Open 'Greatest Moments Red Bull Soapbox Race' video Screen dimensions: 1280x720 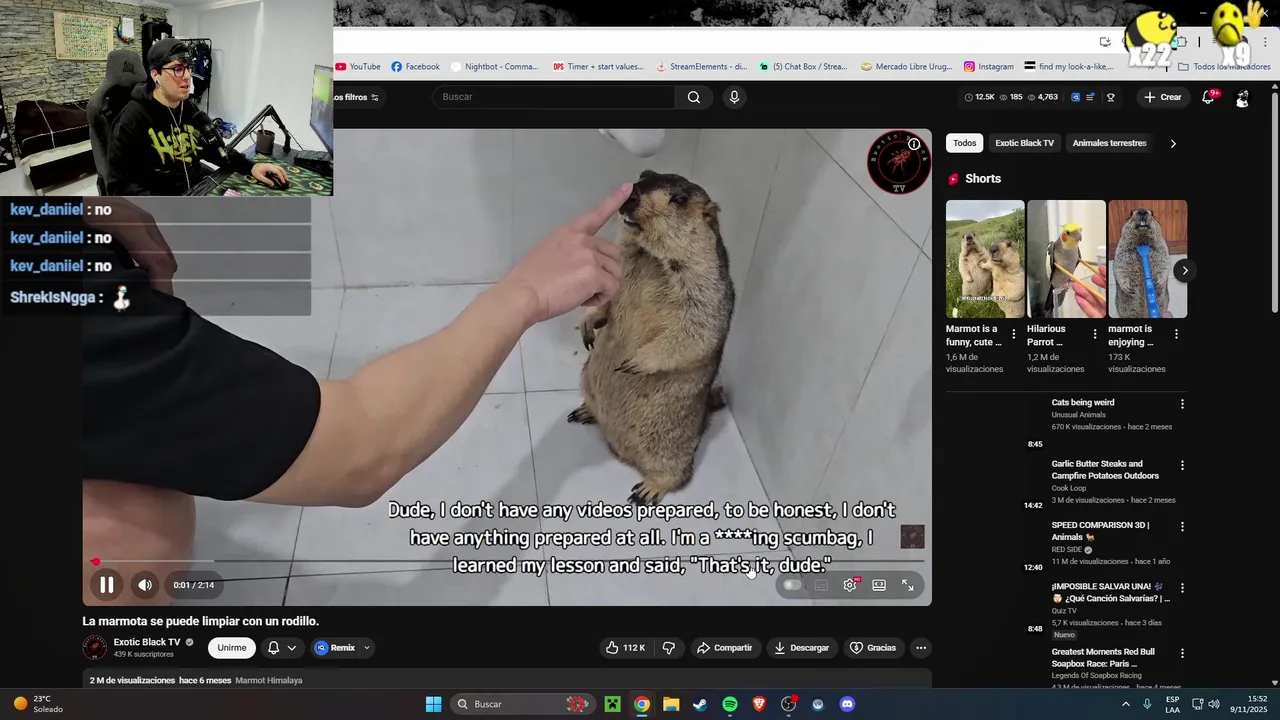tap(1103, 657)
